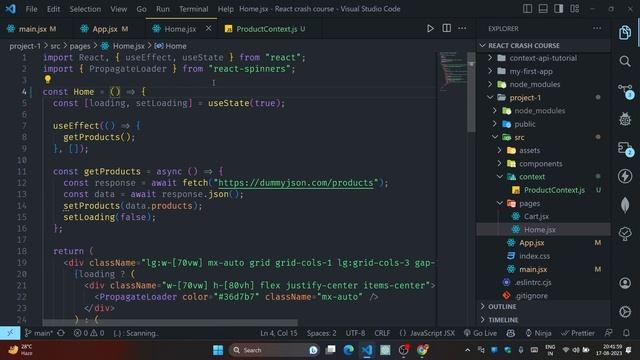Click the editor minimap
This screenshot has width=640, height=360.
(x=453, y=71)
